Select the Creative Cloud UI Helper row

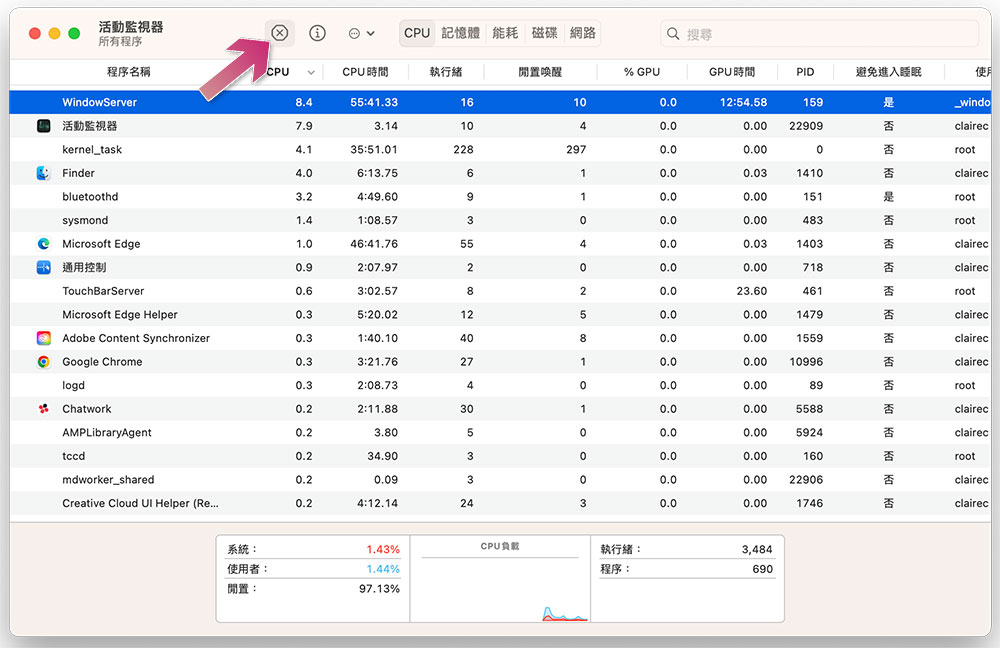(500, 503)
